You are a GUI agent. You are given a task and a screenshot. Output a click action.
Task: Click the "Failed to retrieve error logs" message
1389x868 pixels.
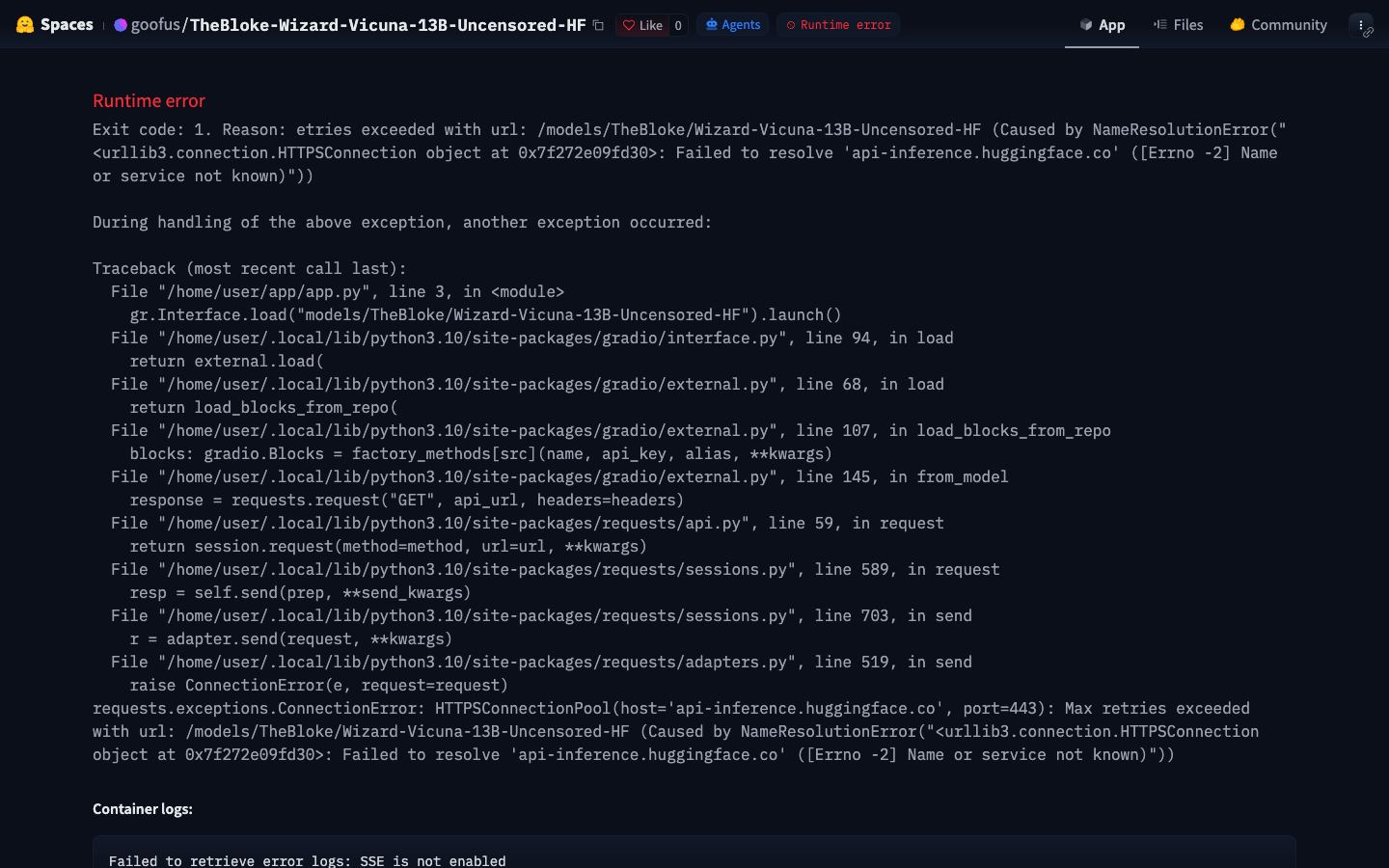coord(308,860)
